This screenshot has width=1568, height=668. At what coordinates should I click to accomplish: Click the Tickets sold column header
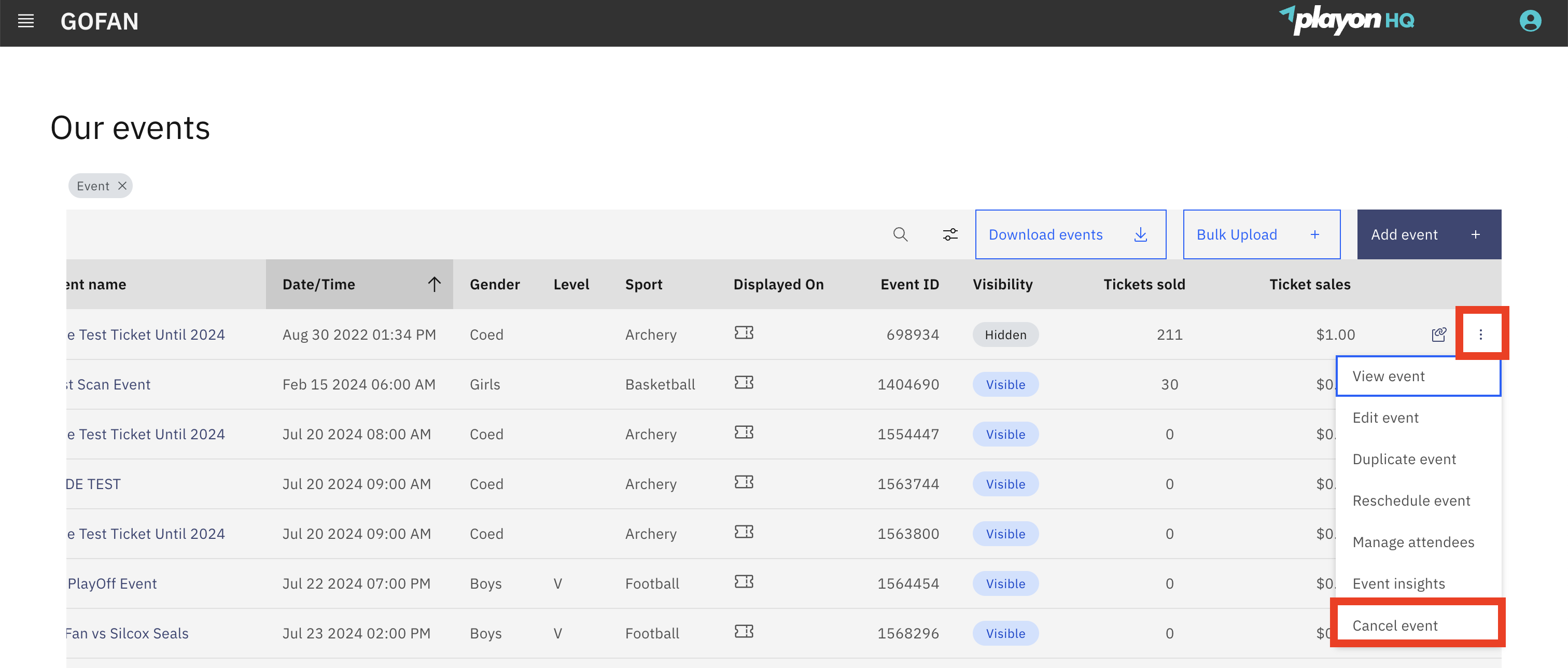(1144, 284)
